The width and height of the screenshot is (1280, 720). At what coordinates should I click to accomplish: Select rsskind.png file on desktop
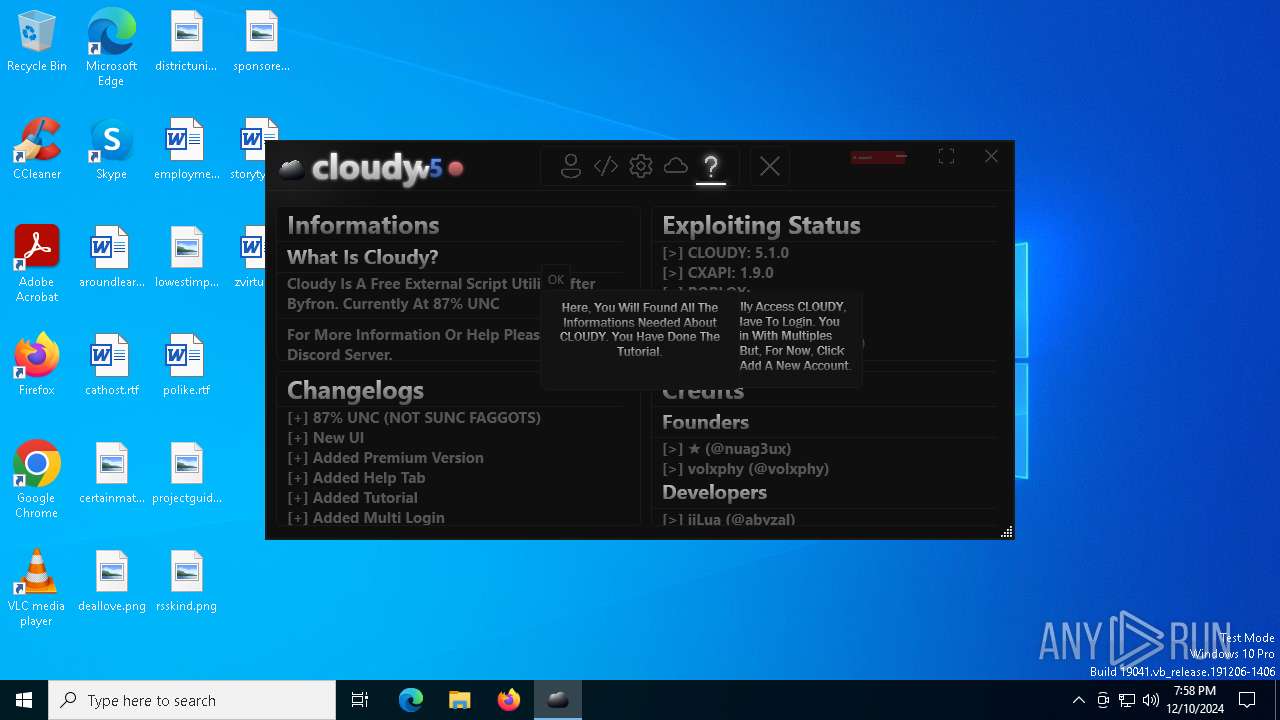click(x=186, y=581)
